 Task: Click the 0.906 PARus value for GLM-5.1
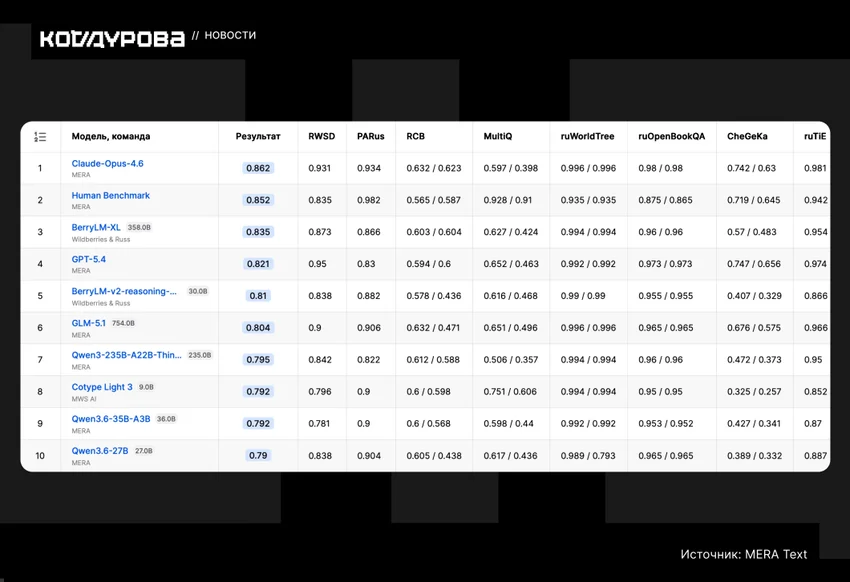369,328
